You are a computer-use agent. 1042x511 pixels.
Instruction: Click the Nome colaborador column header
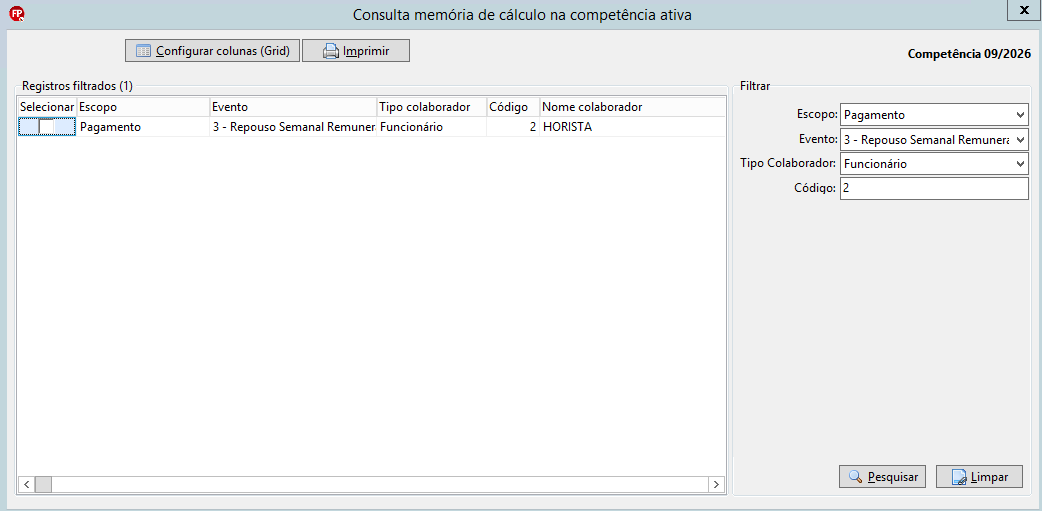(632, 107)
